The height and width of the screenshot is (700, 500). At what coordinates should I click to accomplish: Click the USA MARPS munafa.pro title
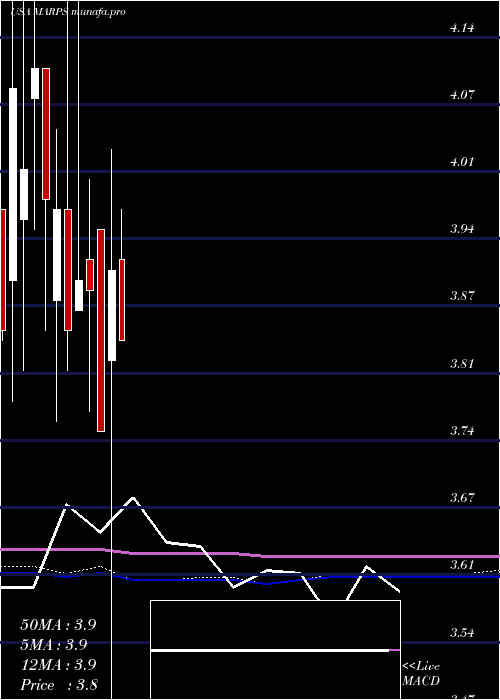[68, 12]
